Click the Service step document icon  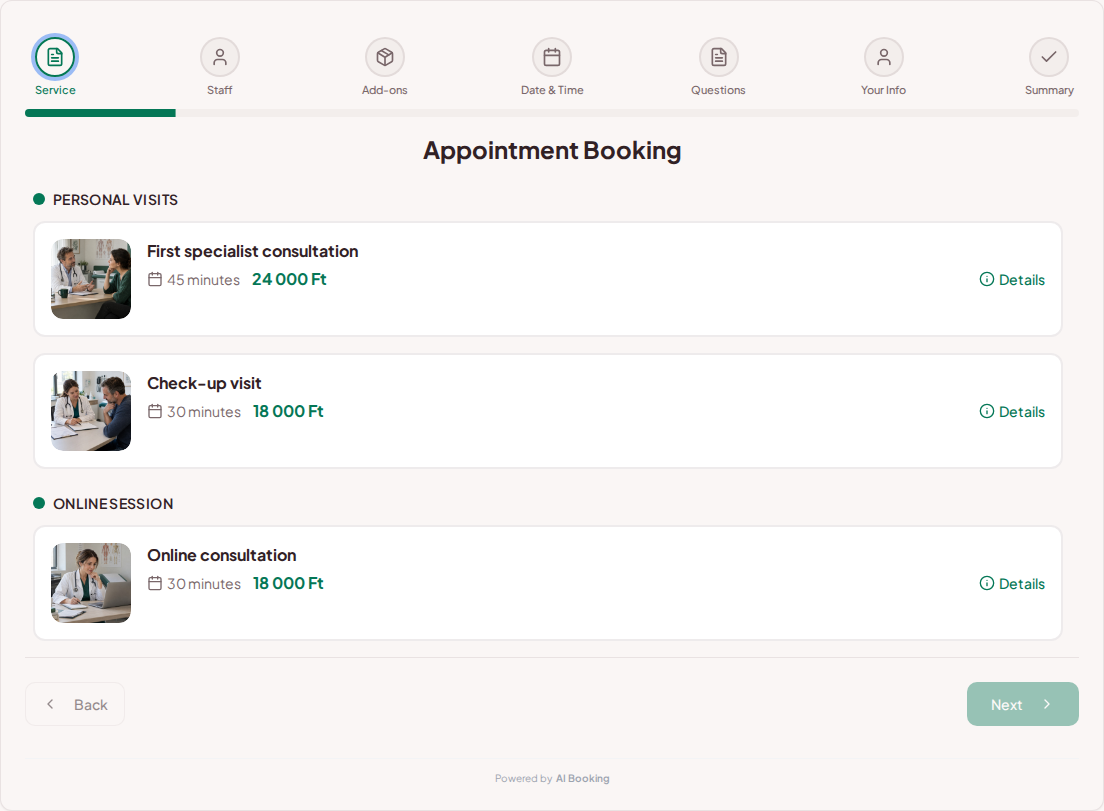click(55, 57)
